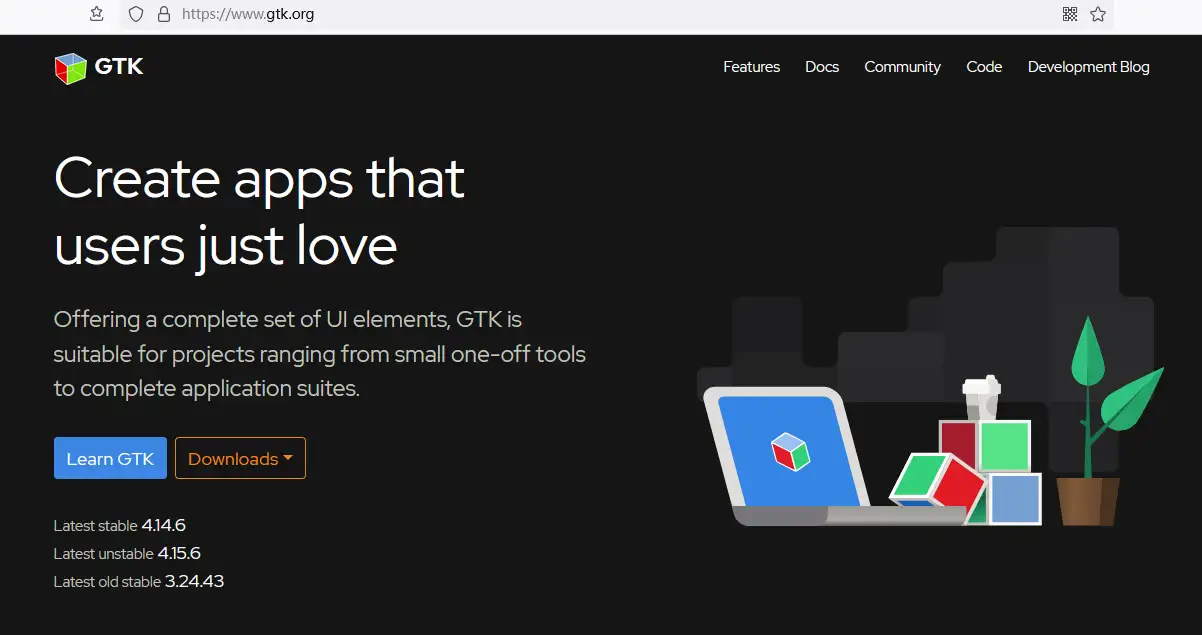Click the padlock site security icon

164,14
